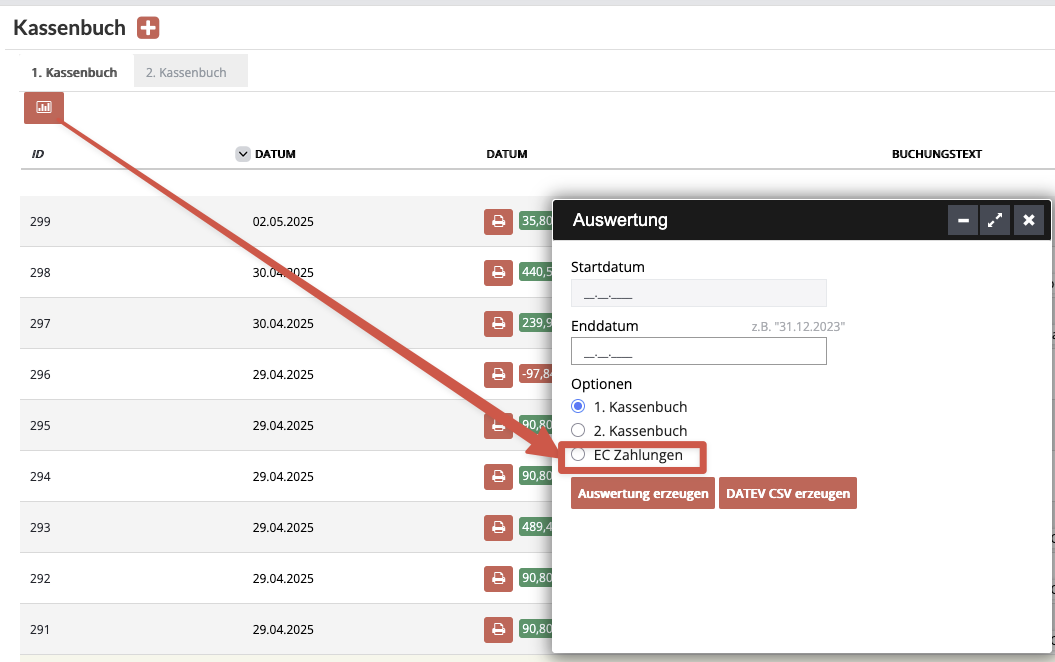The height and width of the screenshot is (662, 1055).
Task: Open the statistics chart icon above the table
Action: [42, 106]
